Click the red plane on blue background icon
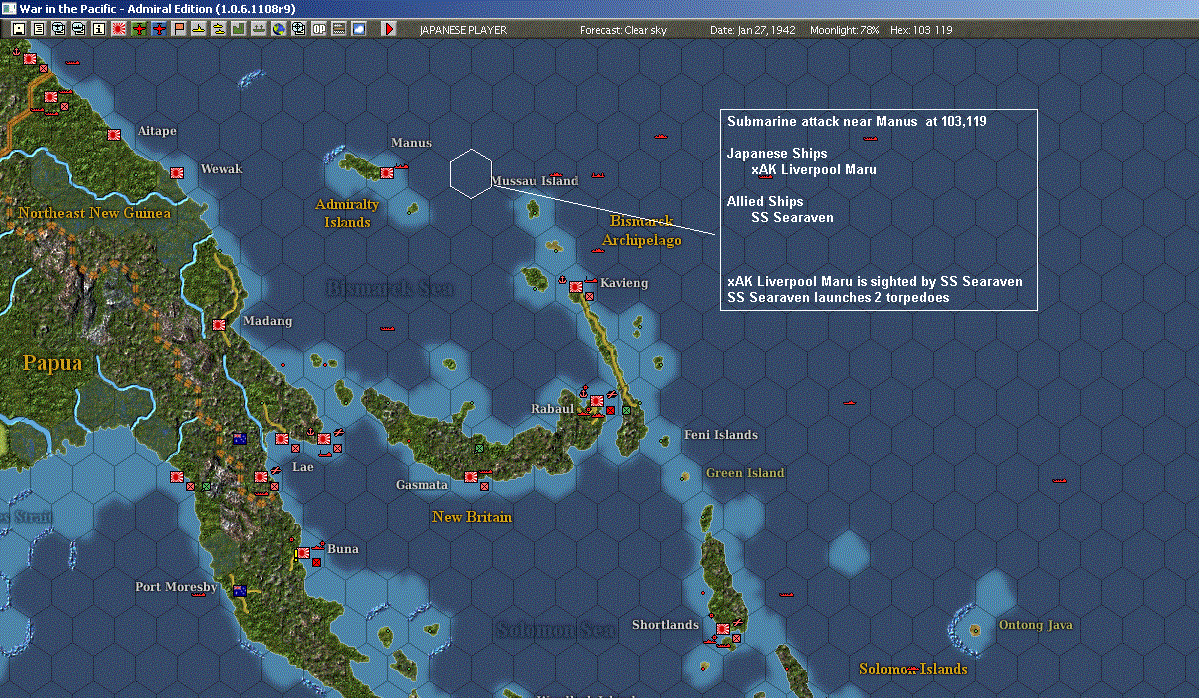The width and height of the screenshot is (1199, 698). [x=158, y=29]
